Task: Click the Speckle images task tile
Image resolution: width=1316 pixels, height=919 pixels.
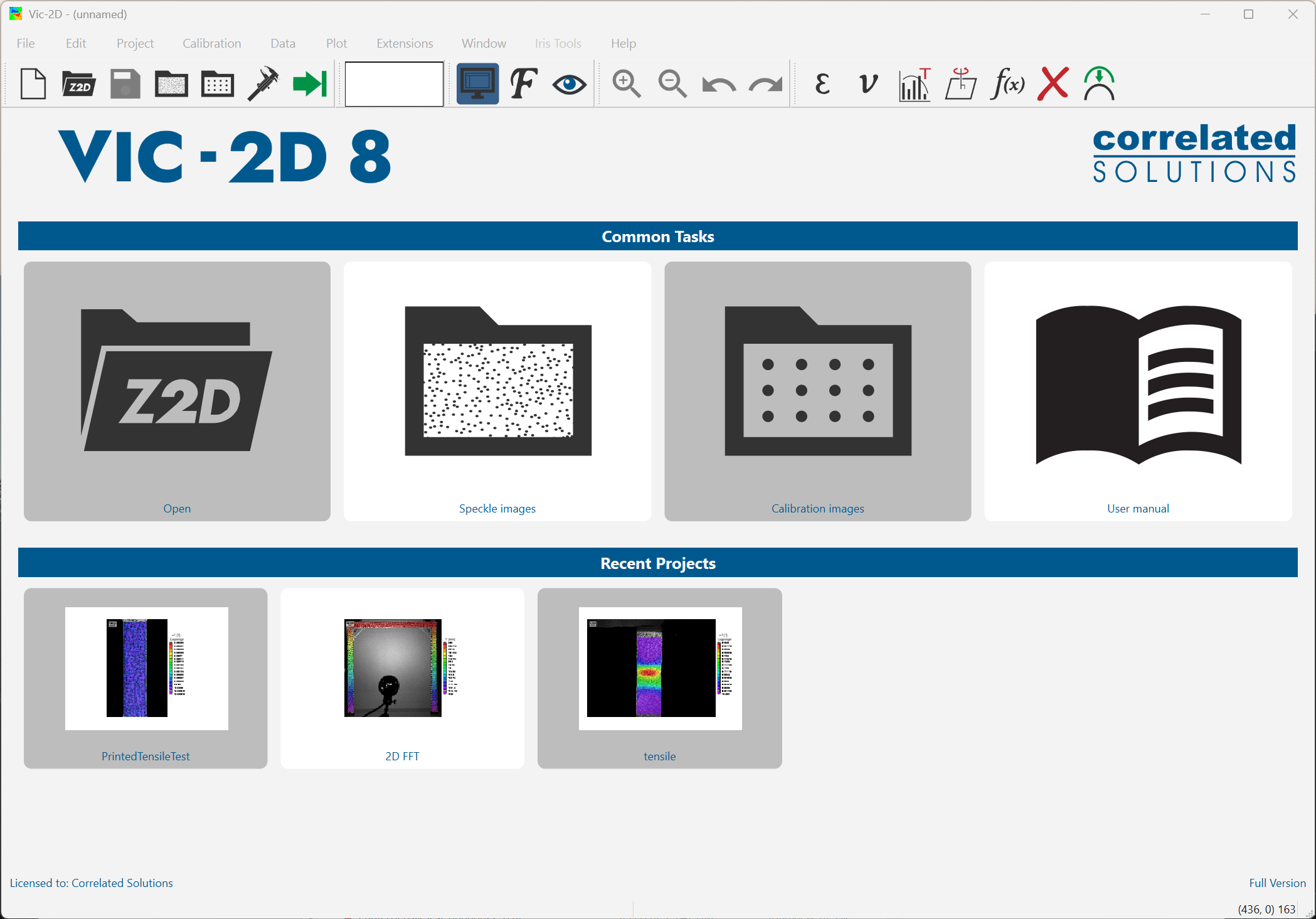Action: click(x=497, y=391)
